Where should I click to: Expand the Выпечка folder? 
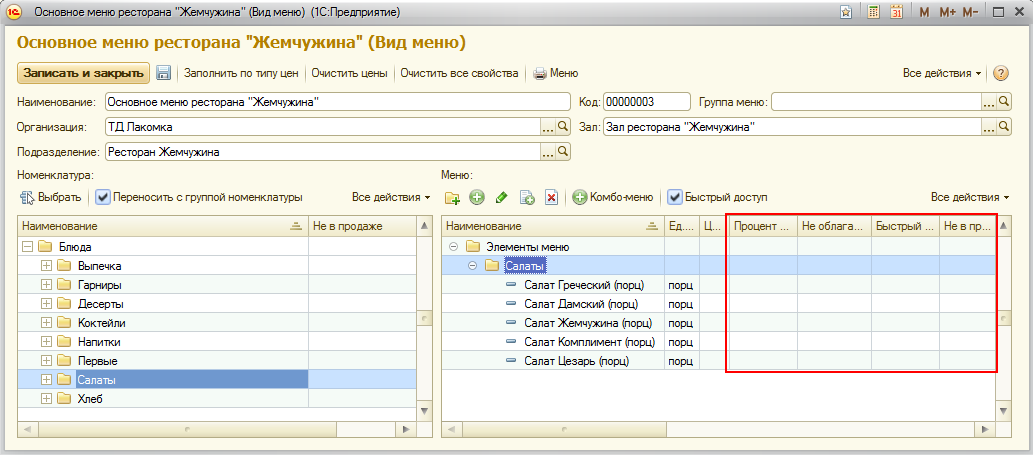pos(46,265)
